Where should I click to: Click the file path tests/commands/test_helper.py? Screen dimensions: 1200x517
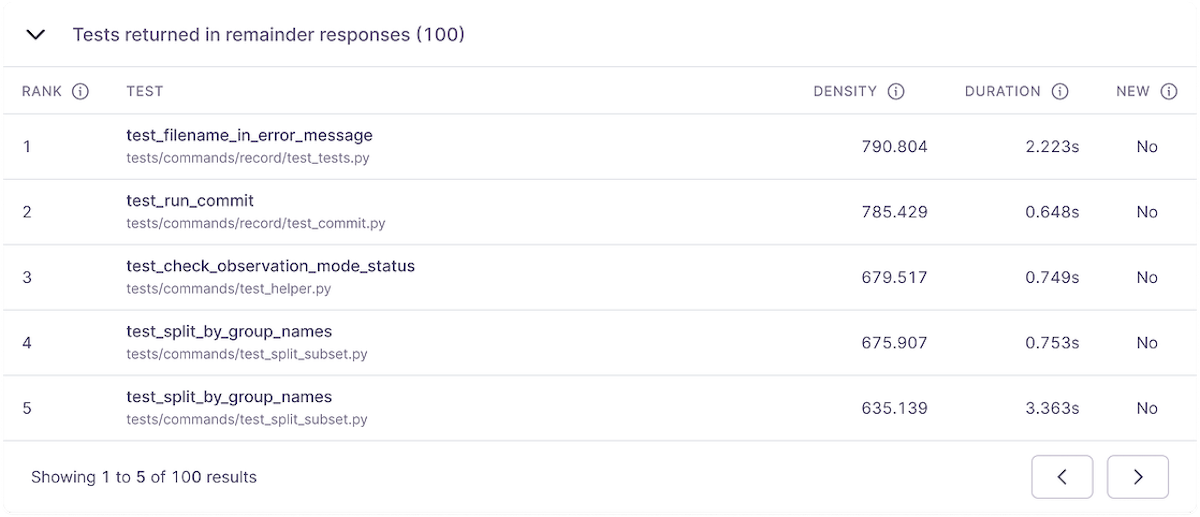point(228,289)
